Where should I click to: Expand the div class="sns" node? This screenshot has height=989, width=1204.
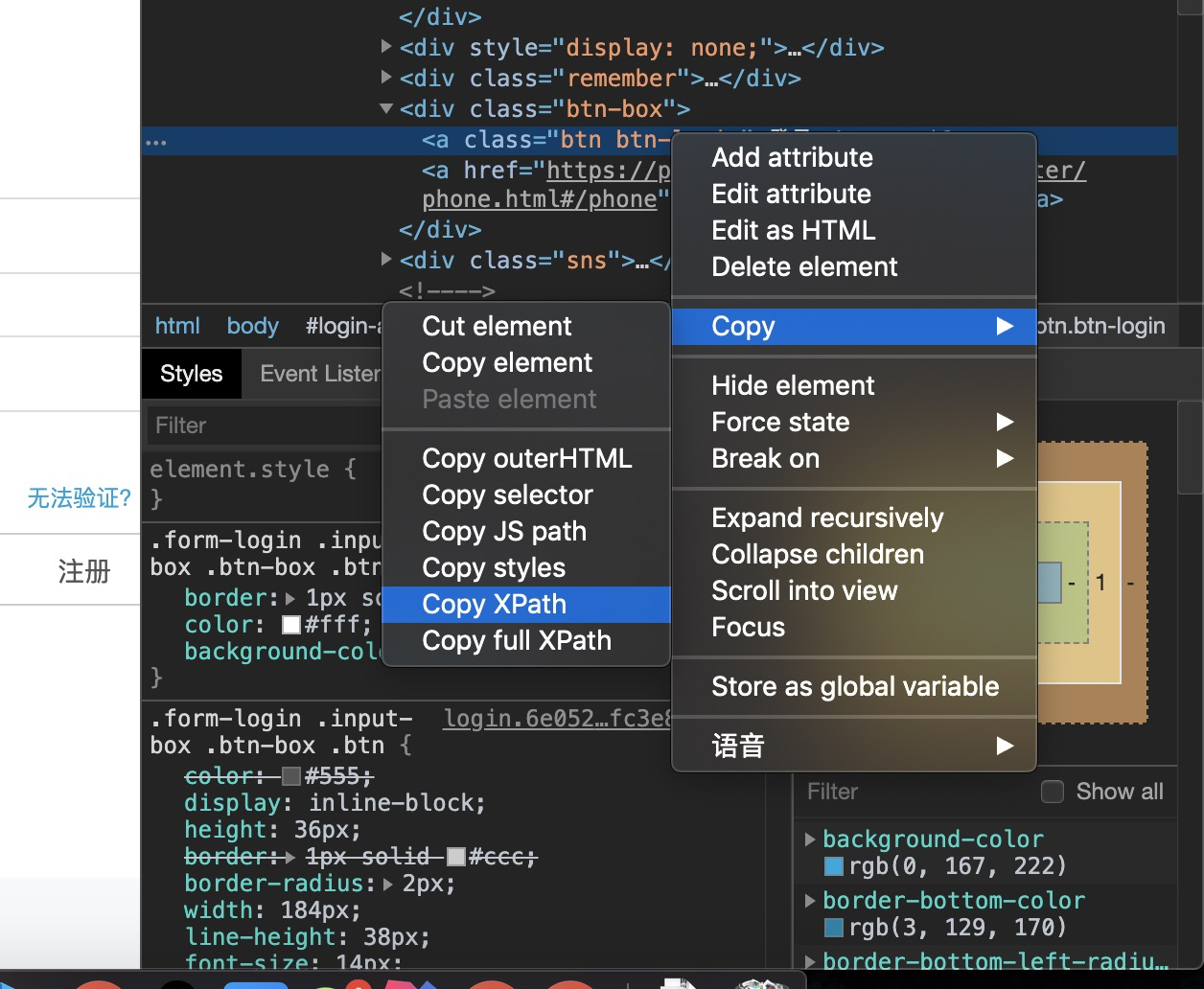coord(386,259)
